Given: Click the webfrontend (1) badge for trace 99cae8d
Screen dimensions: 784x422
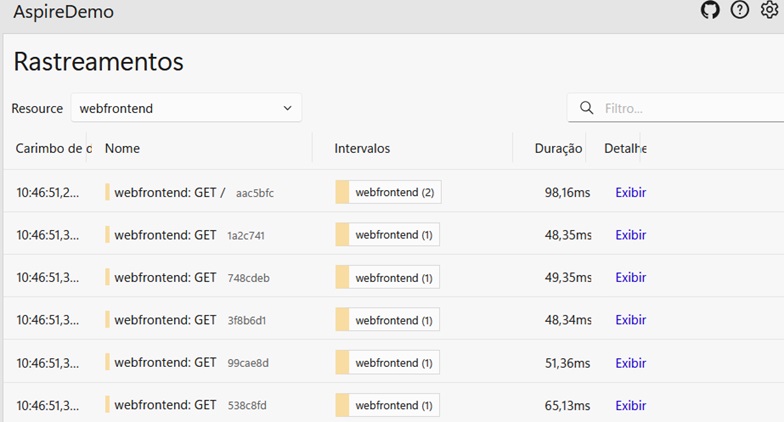Looking at the screenshot, I should (x=388, y=363).
